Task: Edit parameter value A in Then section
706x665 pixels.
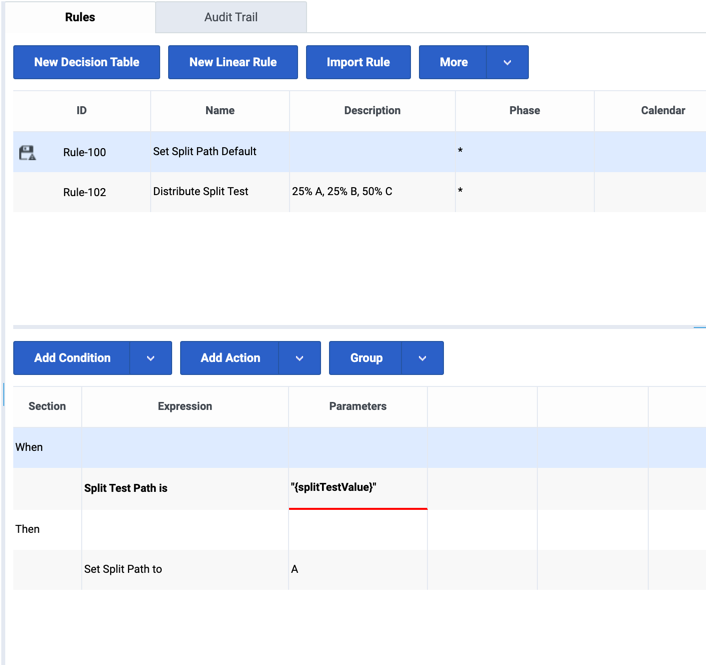Action: [x=357, y=569]
